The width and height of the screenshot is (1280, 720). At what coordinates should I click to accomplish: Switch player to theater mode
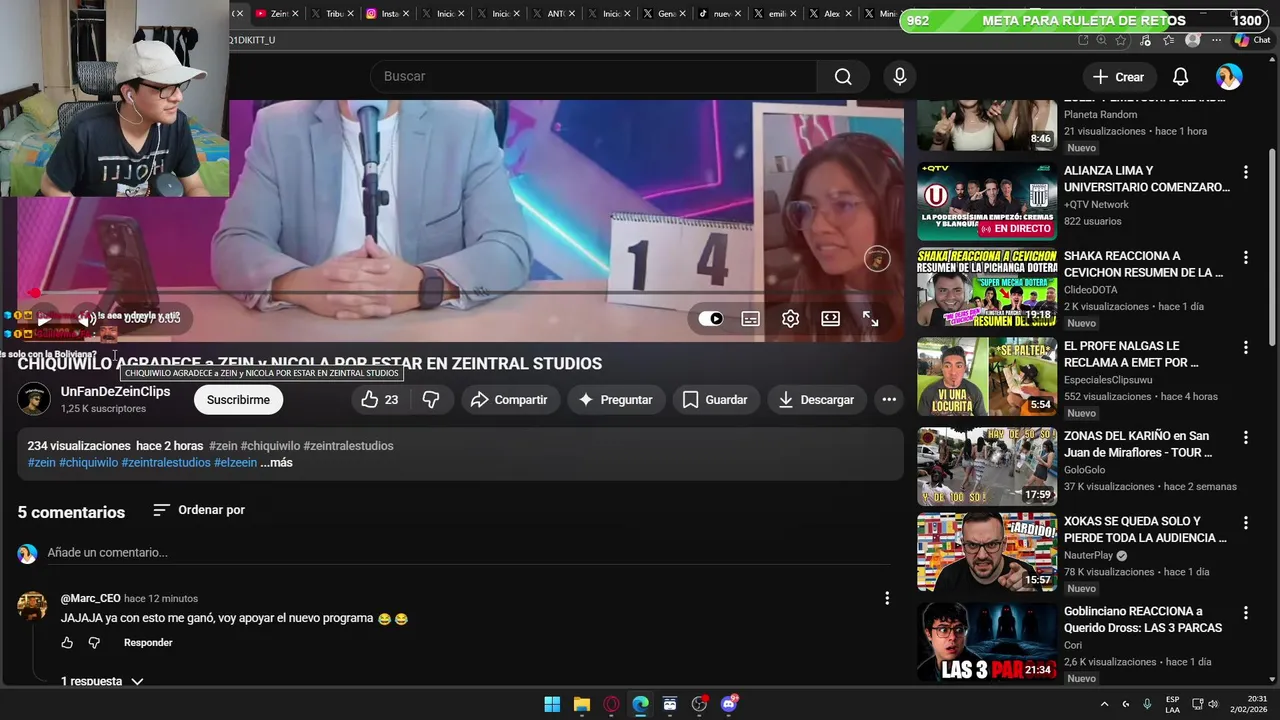pyautogui.click(x=831, y=319)
